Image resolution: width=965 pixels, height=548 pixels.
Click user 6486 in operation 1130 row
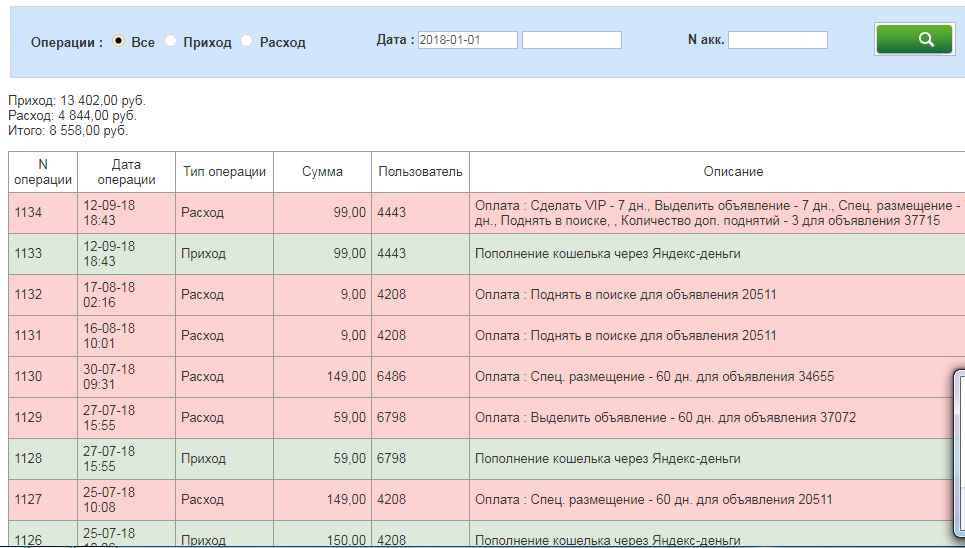coord(391,377)
